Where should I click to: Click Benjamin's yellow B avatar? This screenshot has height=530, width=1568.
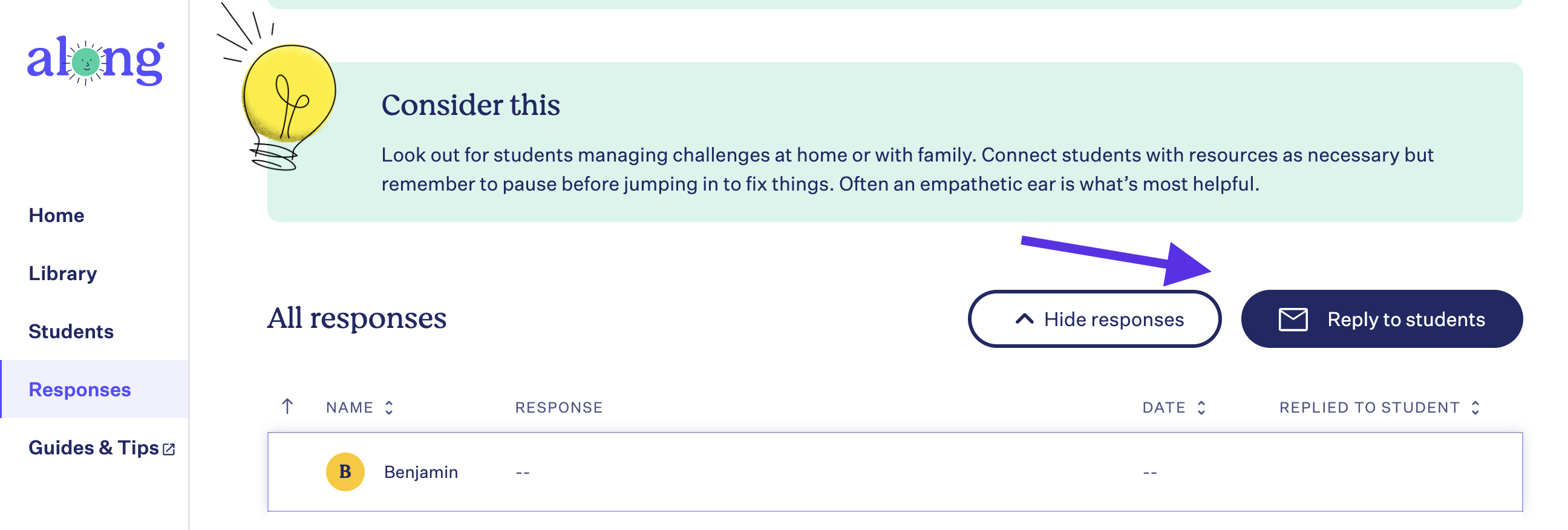[345, 472]
